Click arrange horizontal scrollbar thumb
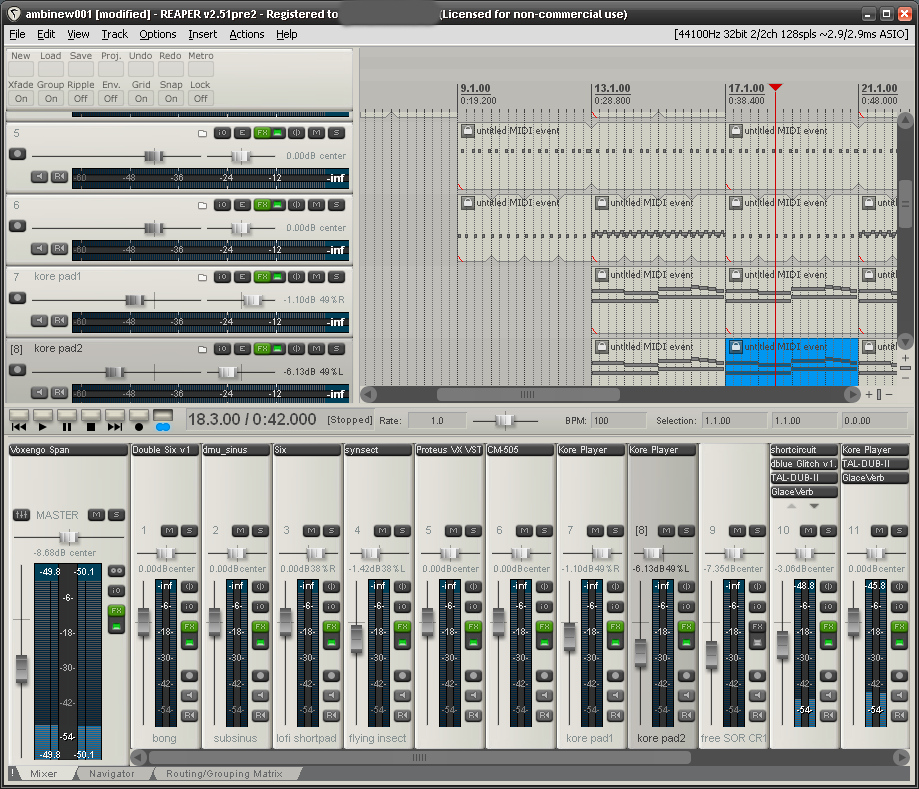 pyautogui.click(x=528, y=394)
